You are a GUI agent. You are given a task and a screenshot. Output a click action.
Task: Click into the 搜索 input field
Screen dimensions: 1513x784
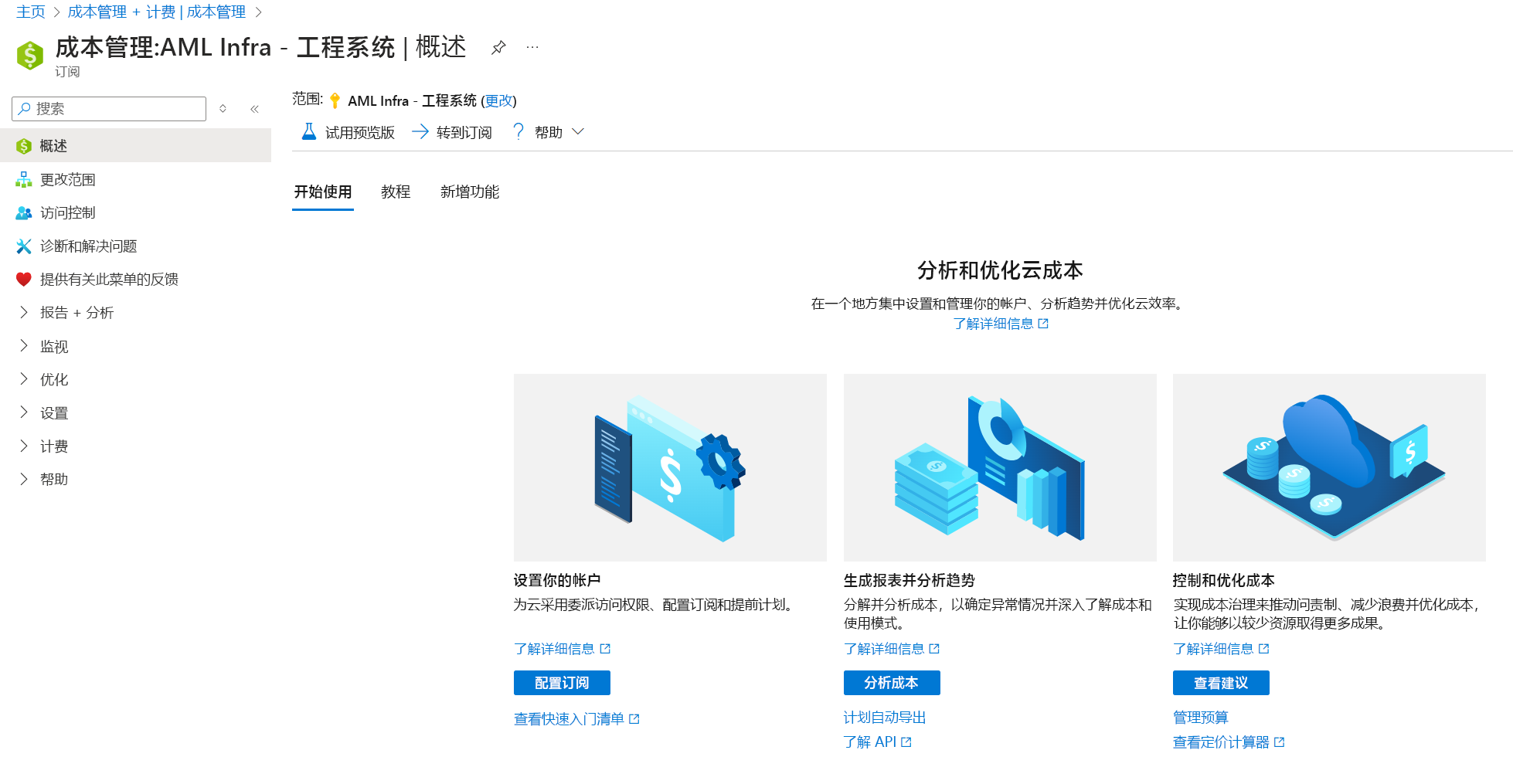(x=109, y=109)
